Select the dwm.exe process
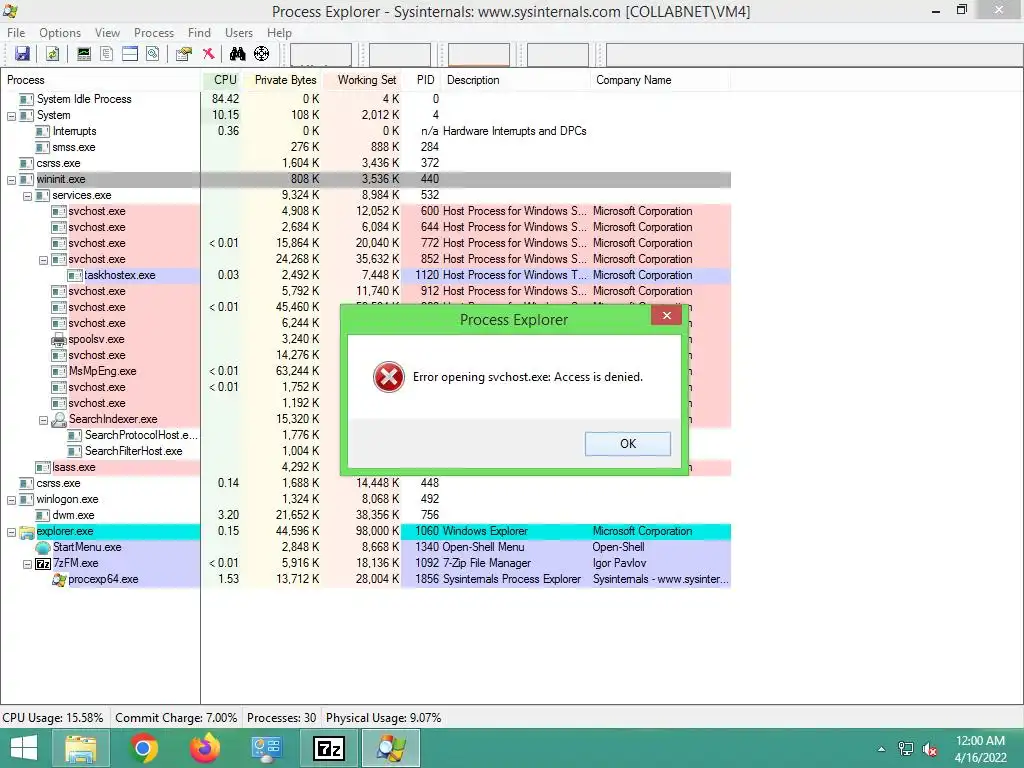1024x768 pixels. point(73,515)
